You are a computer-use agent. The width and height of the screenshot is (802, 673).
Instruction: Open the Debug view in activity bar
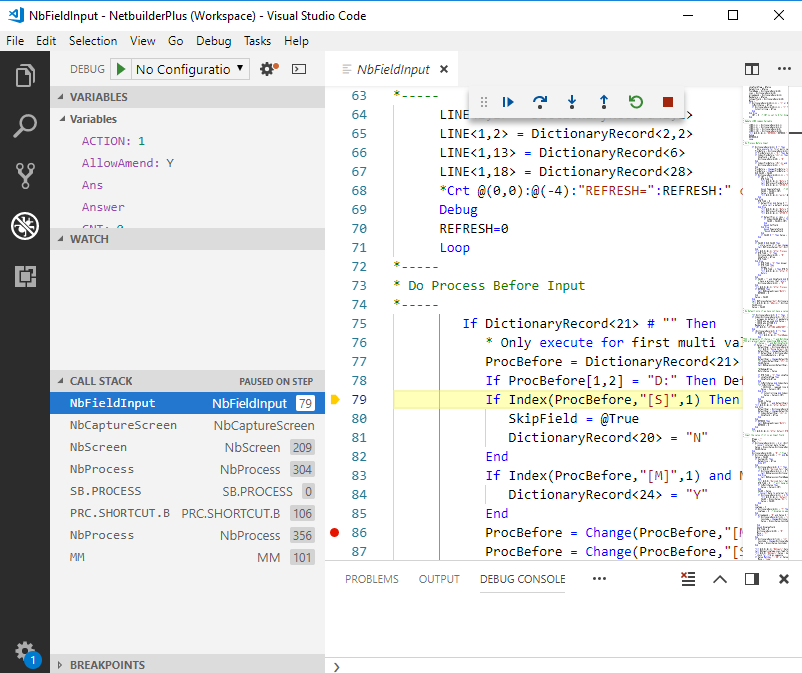point(25,226)
